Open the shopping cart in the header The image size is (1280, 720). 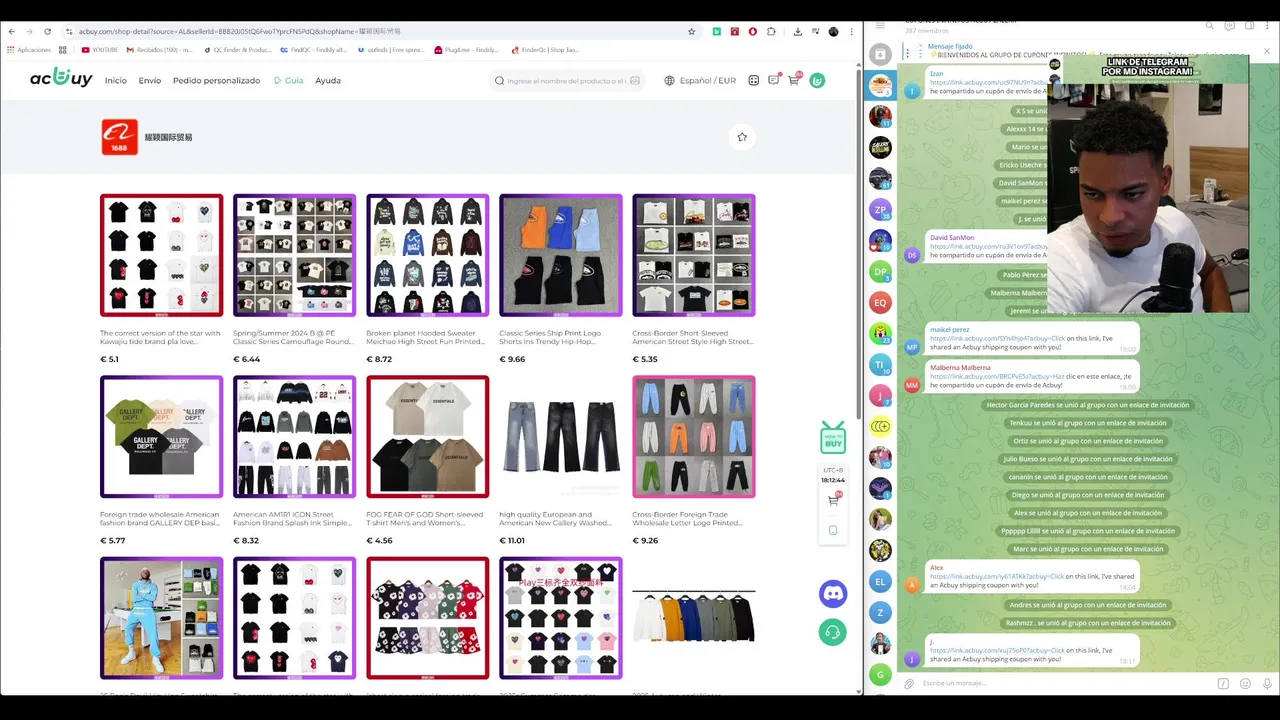(x=794, y=80)
